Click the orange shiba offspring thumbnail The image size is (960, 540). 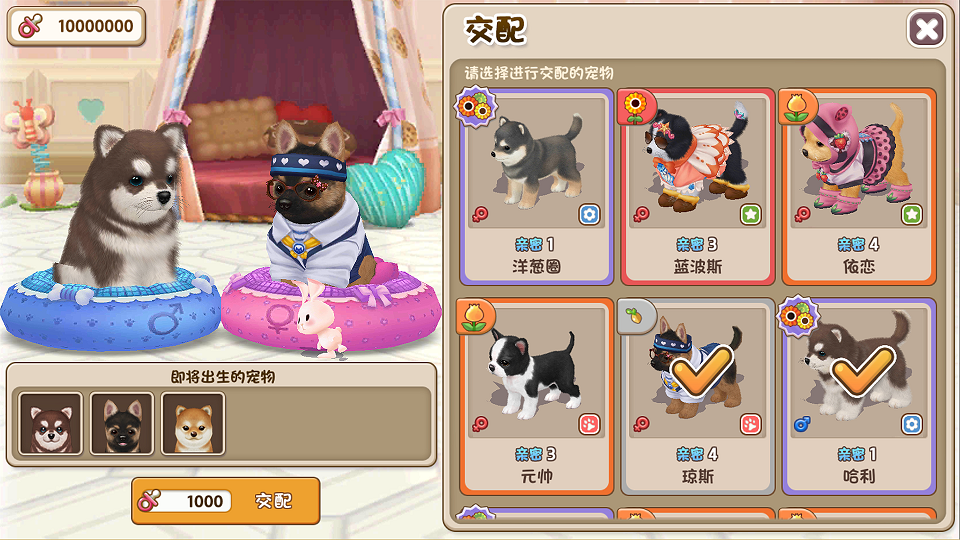pyautogui.click(x=193, y=424)
